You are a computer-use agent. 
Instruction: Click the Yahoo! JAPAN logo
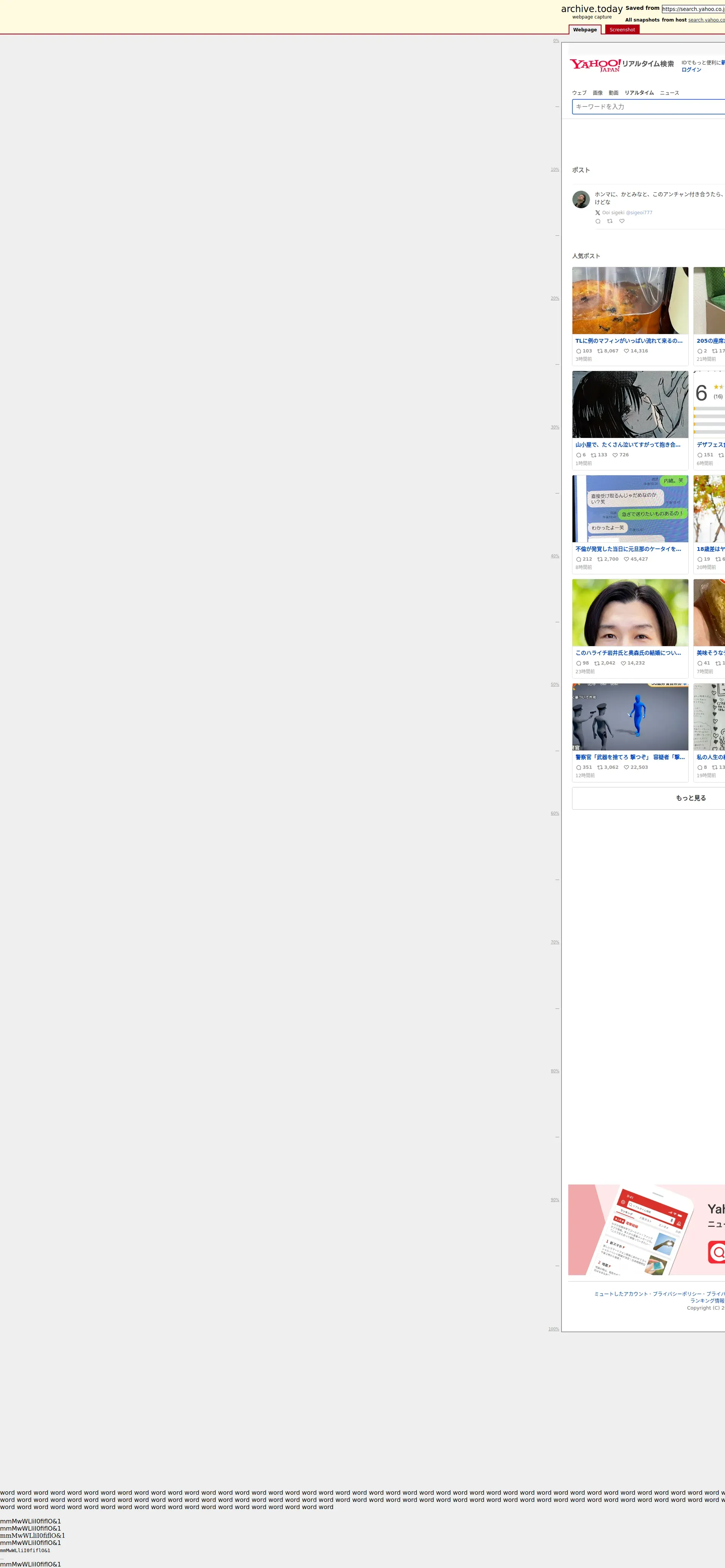(595, 65)
